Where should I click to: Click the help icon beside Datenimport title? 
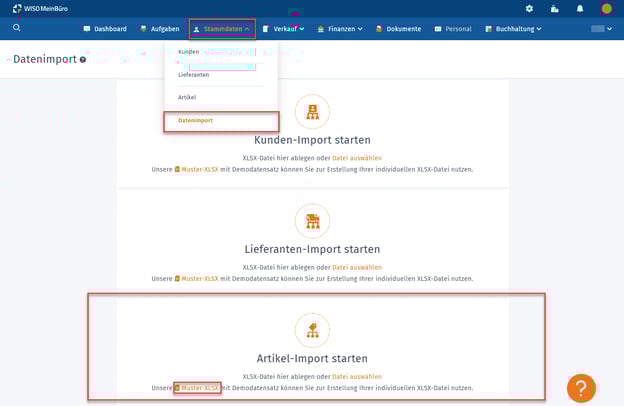tap(83, 60)
